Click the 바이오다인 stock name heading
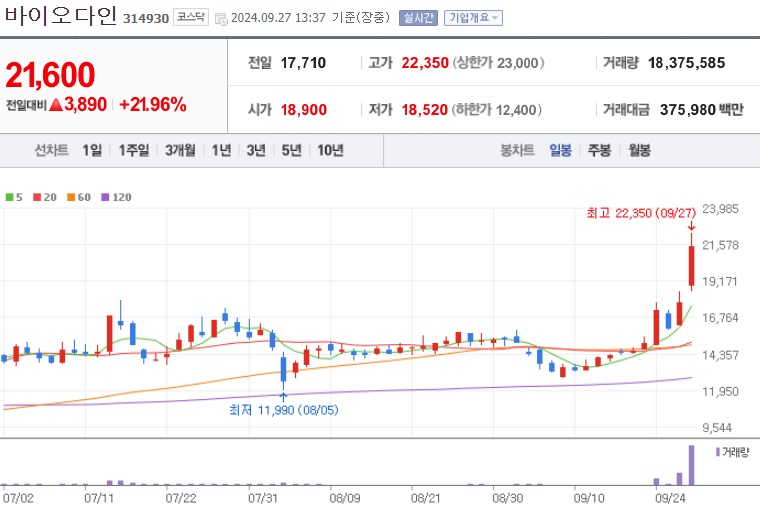The image size is (760, 510). (x=60, y=16)
